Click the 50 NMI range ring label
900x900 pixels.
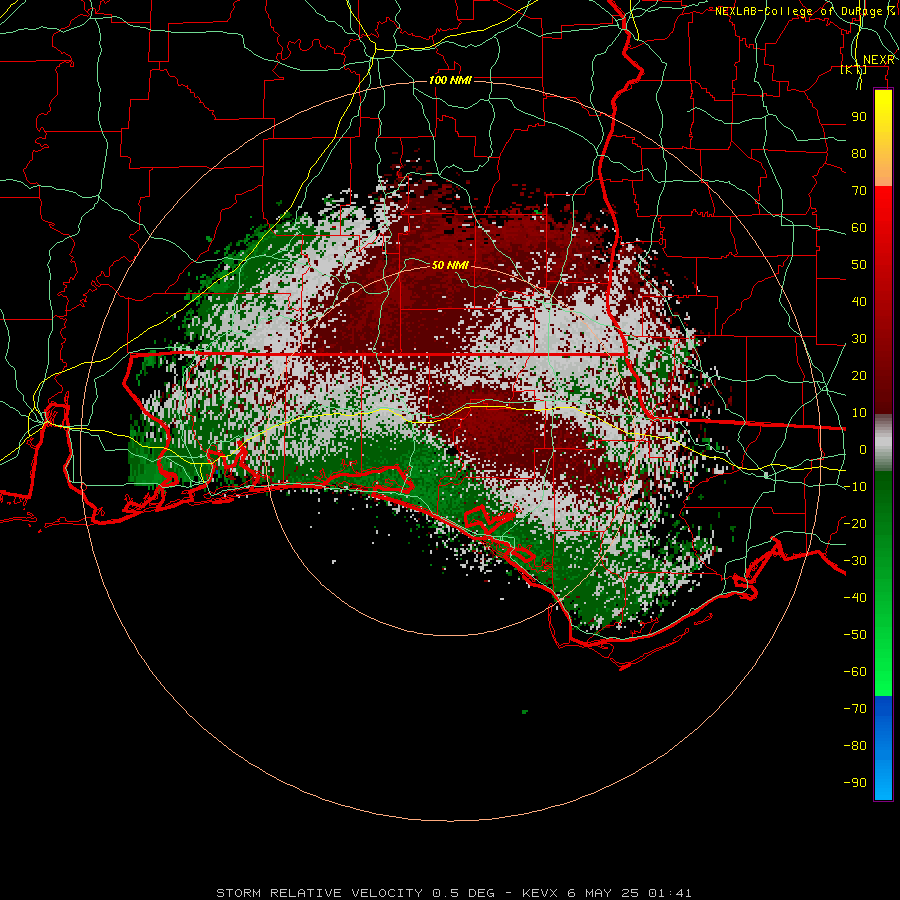click(x=451, y=265)
